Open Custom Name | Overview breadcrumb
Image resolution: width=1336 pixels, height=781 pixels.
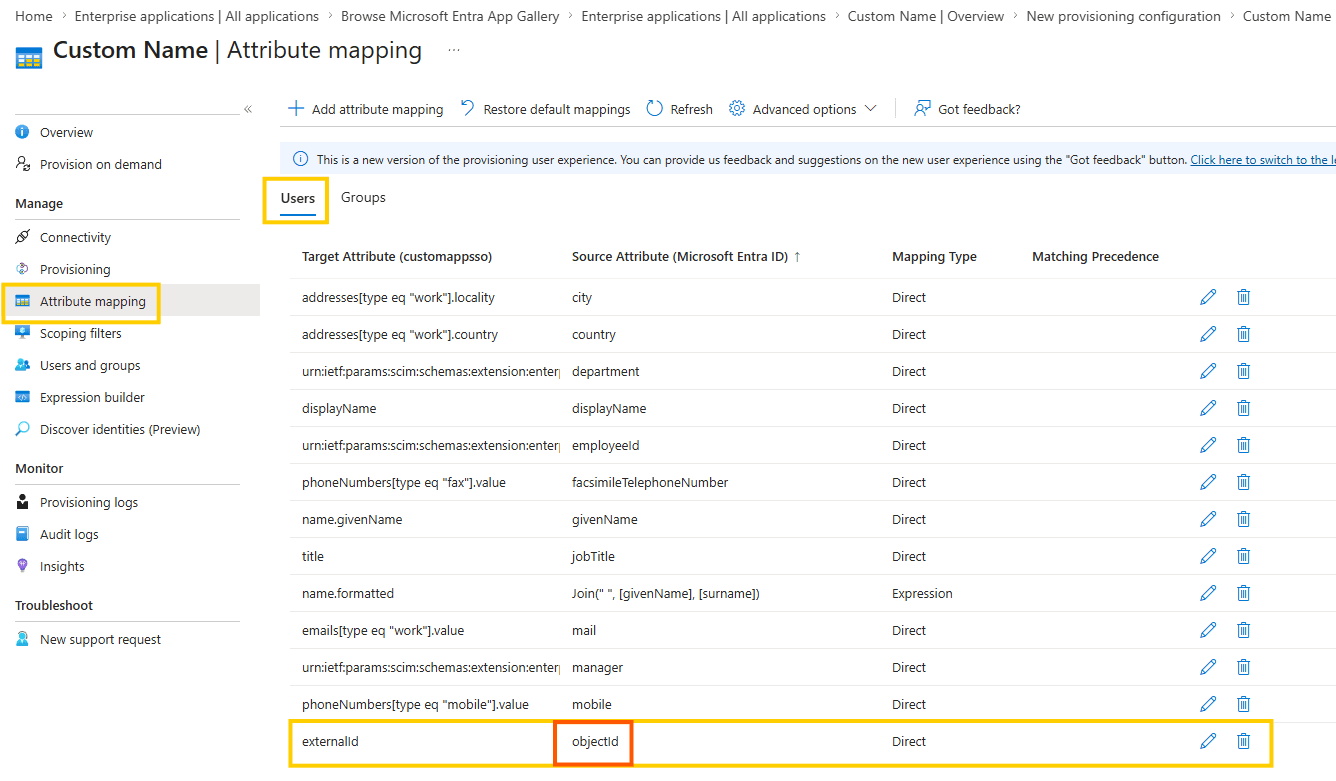tap(926, 16)
